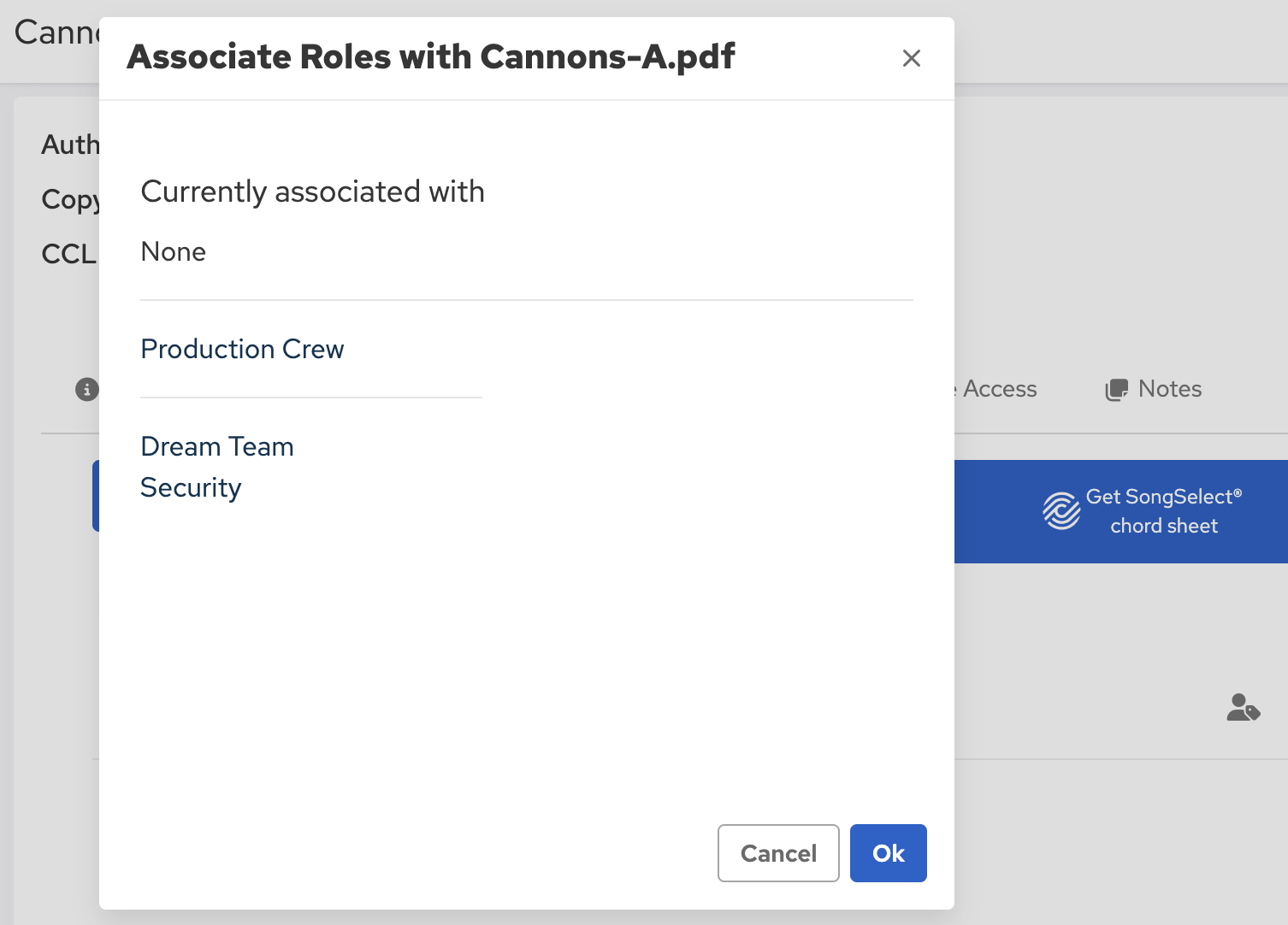Click the partially hidden Auth label
The width and height of the screenshot is (1288, 925).
(70, 144)
